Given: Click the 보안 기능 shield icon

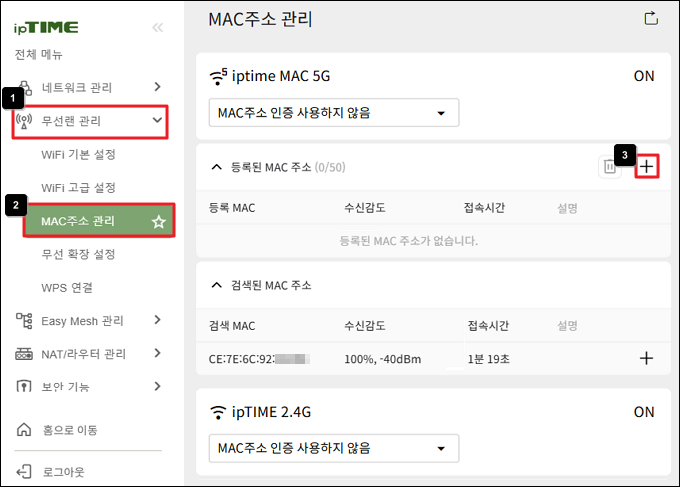Looking at the screenshot, I should click(x=24, y=386).
